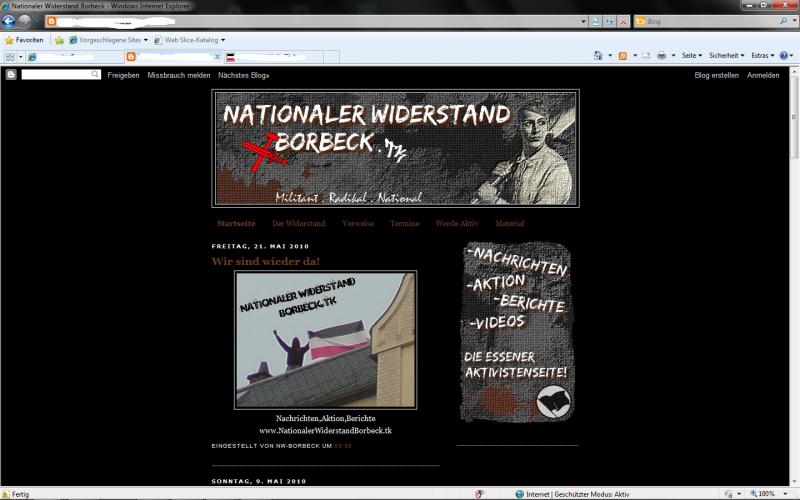Click the read mail icon in command bar

pos(646,56)
